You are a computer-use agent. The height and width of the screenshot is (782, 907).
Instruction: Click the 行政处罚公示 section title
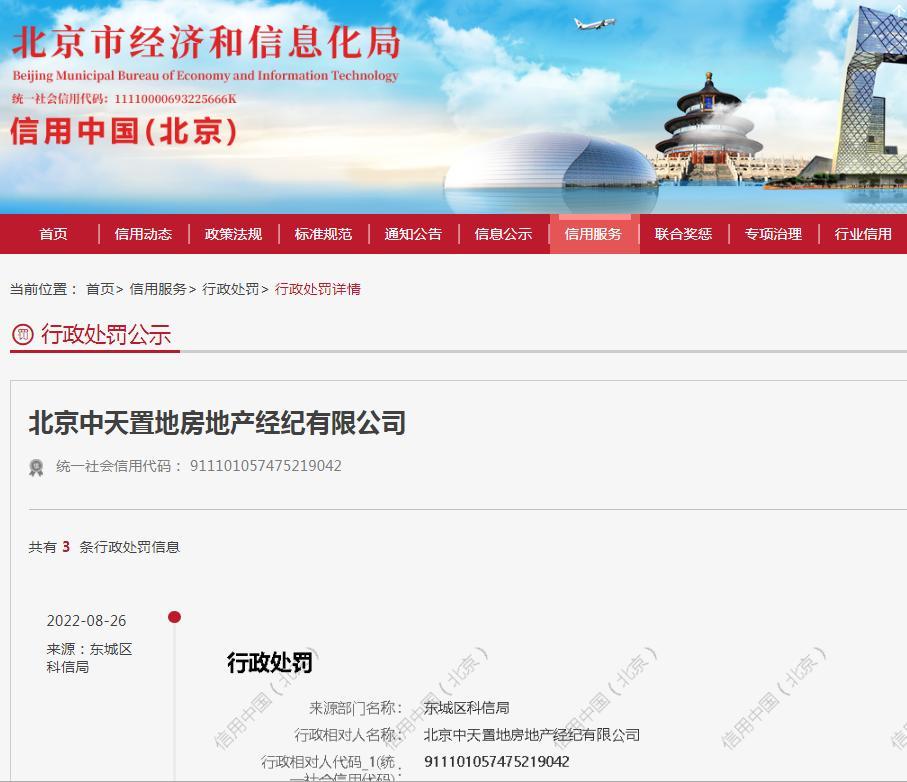click(x=106, y=334)
